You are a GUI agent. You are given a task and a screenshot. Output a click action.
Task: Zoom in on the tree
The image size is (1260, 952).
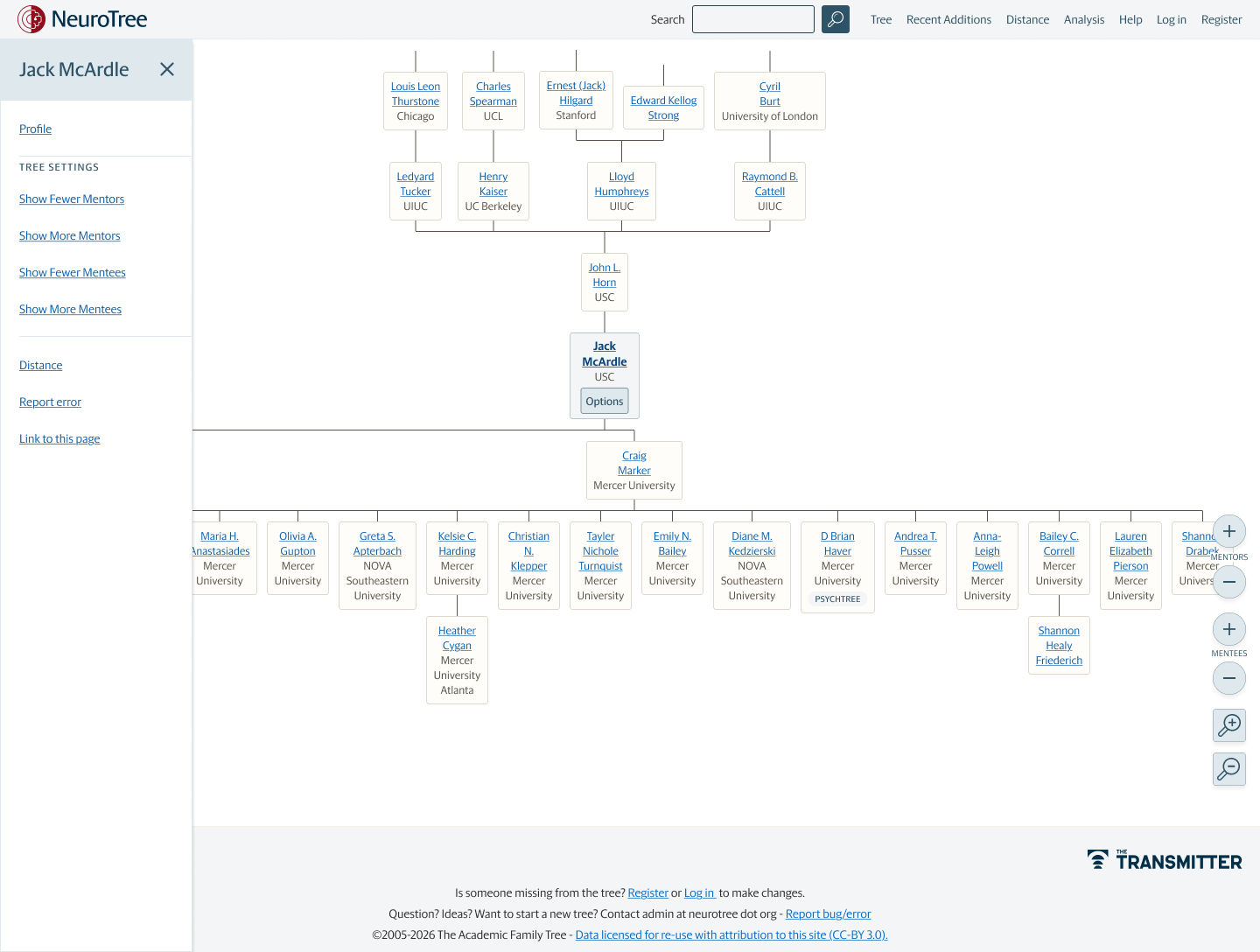click(1229, 725)
